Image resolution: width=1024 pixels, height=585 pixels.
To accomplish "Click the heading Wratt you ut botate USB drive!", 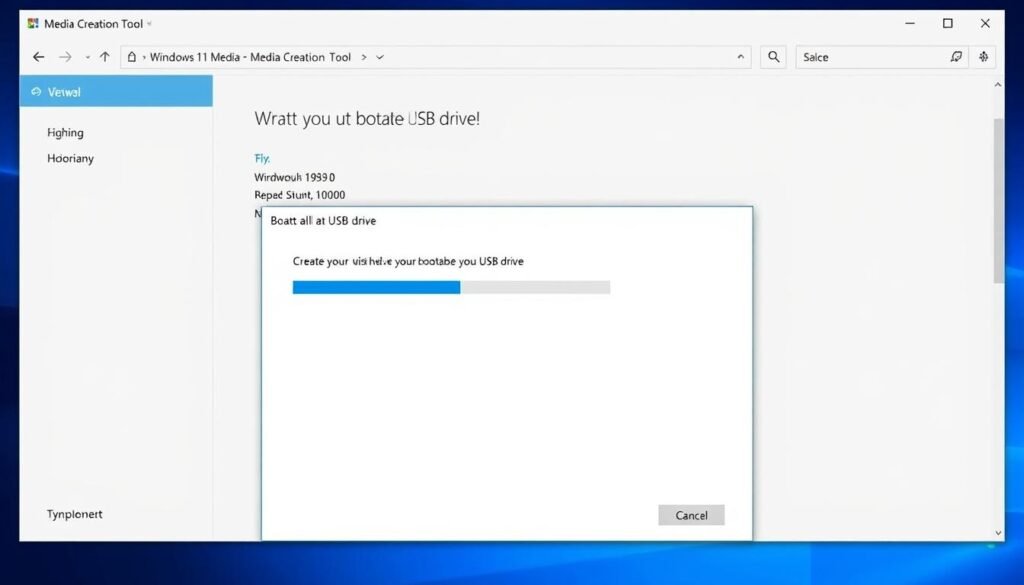I will (x=367, y=119).
